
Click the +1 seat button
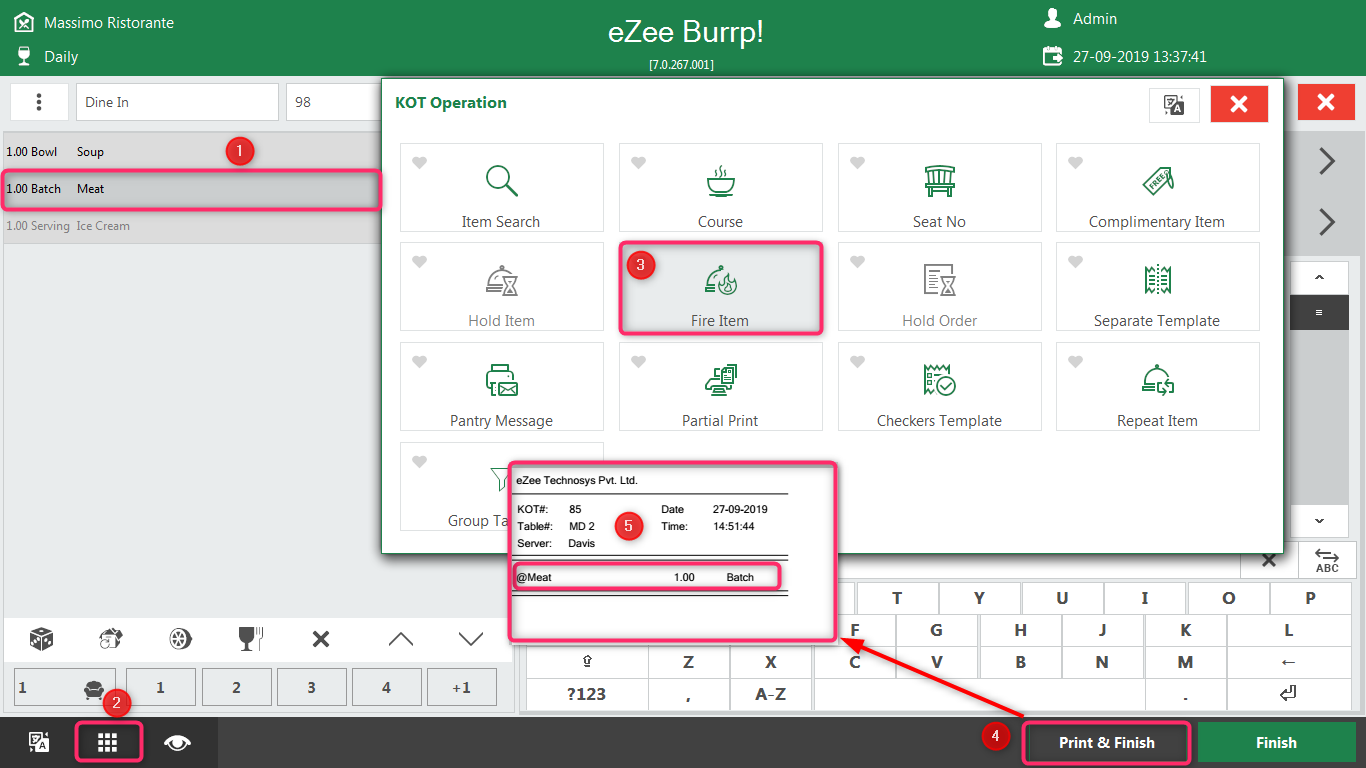coord(462,688)
